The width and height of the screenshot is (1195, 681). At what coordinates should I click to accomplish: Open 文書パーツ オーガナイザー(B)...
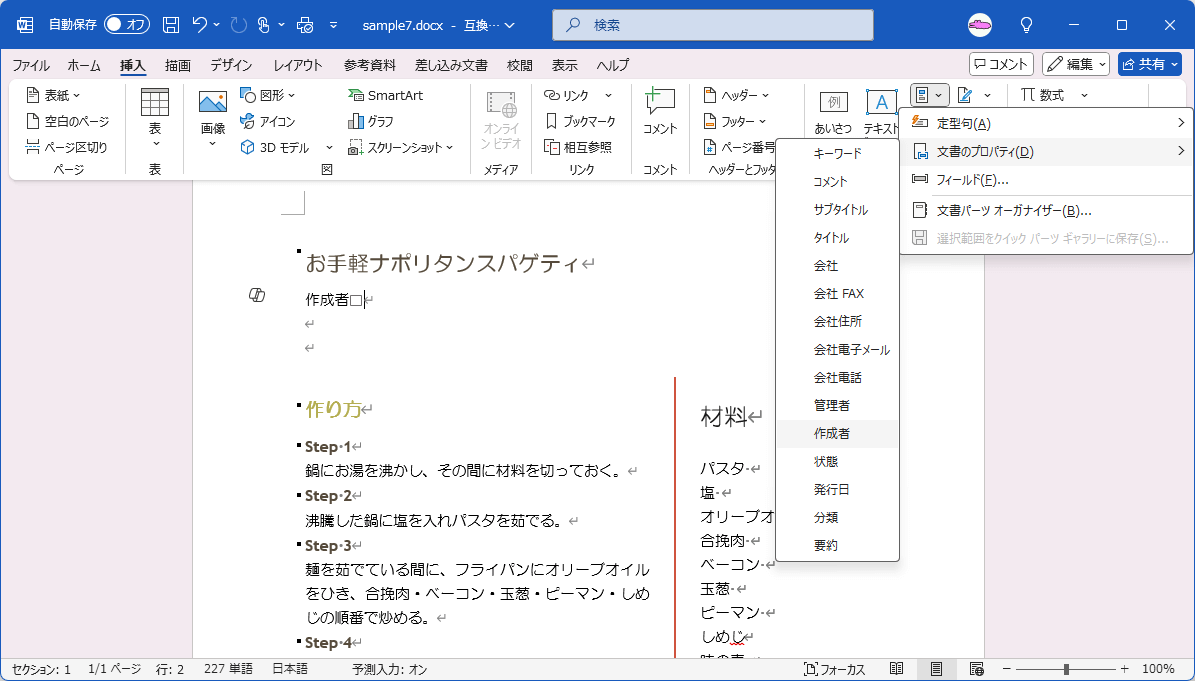[1046, 210]
